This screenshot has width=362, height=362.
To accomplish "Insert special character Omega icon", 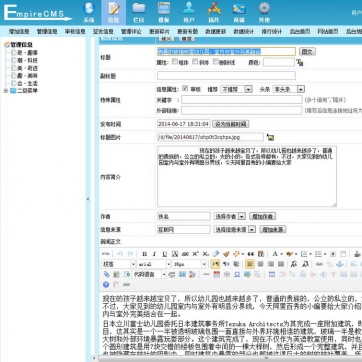I will pyautogui.click(x=237, y=275).
